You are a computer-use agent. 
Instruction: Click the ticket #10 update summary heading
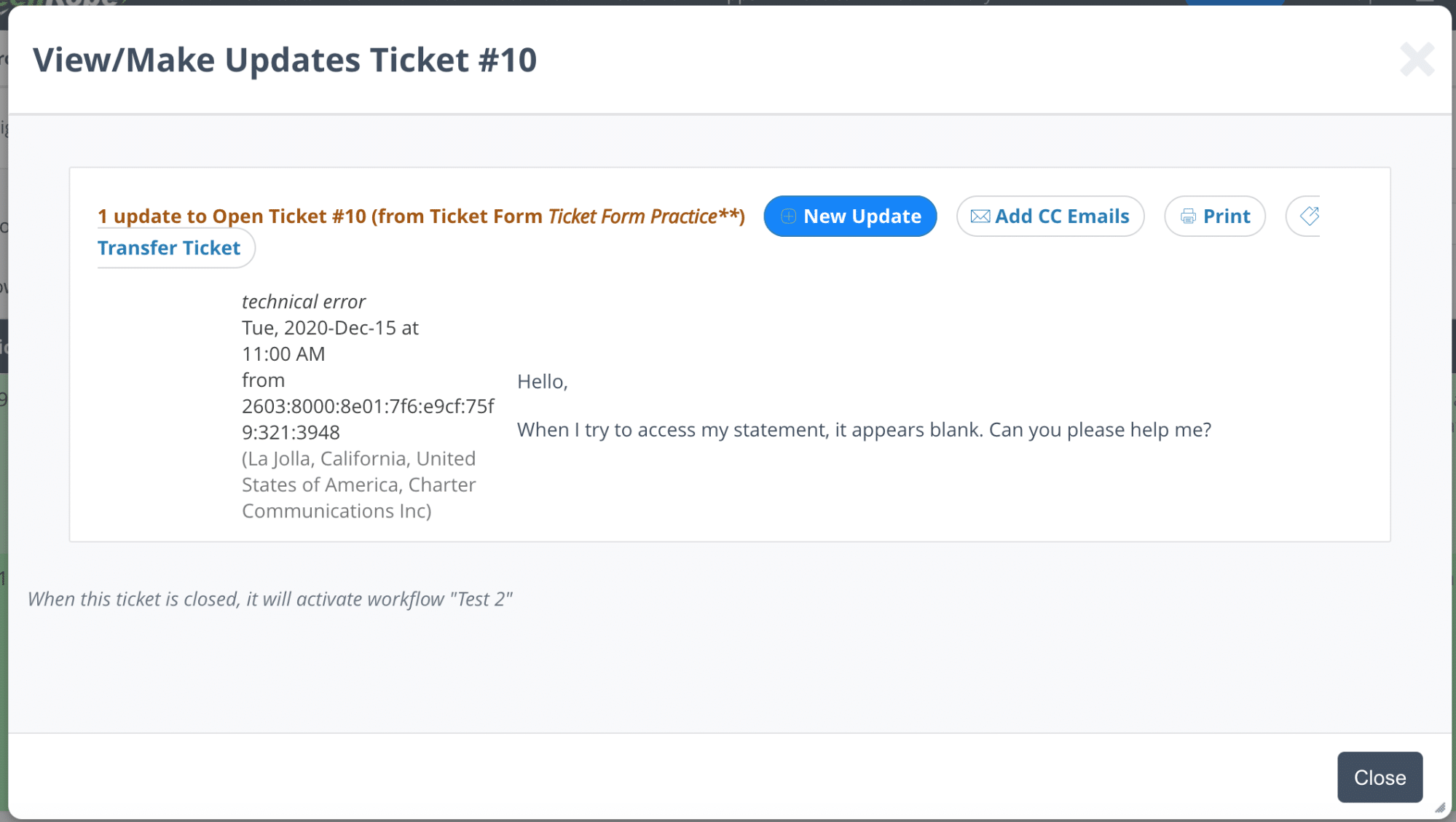(x=421, y=216)
